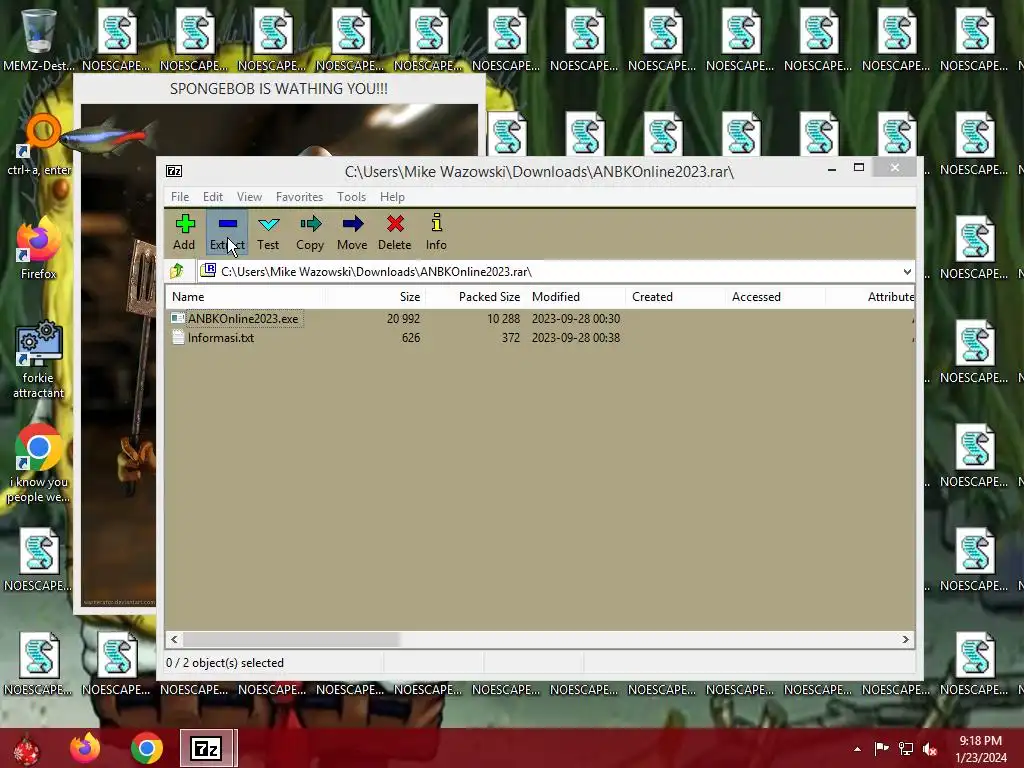Viewport: 1024px width, 768px height.
Task: Open the Recycle Bin MEMZ-Dest desktop icon
Action: coord(38,39)
